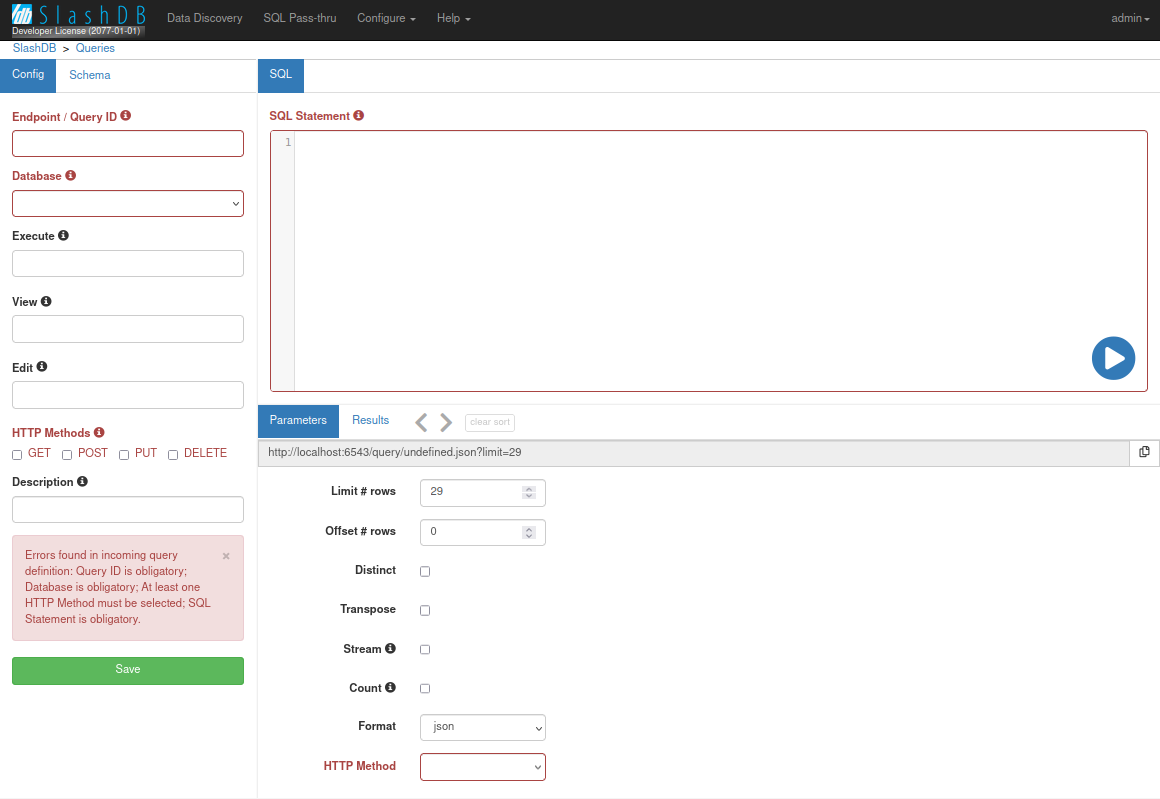Focus the View input field

click(x=128, y=329)
